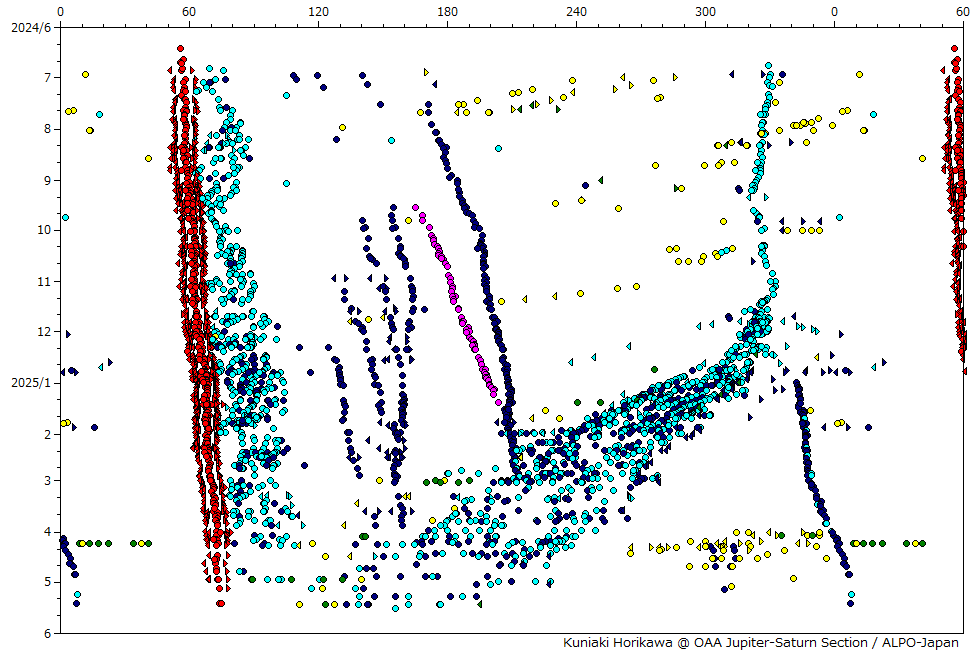Click month 3 on the vertical axis
The image size is (980, 650).
point(47,481)
